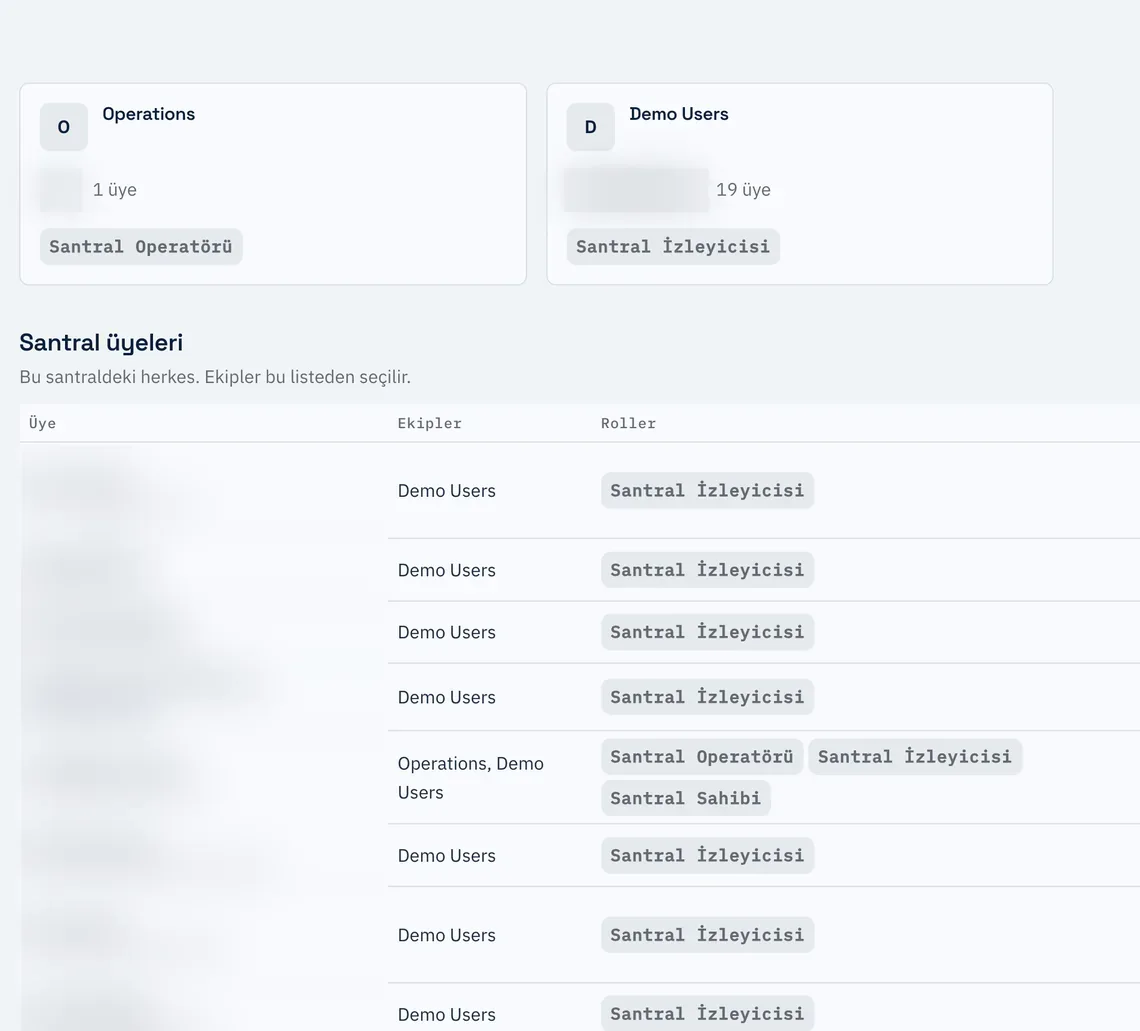Click the 'Bu santraldeki herkes' description text
The width and height of the screenshot is (1140, 1031).
(x=215, y=377)
